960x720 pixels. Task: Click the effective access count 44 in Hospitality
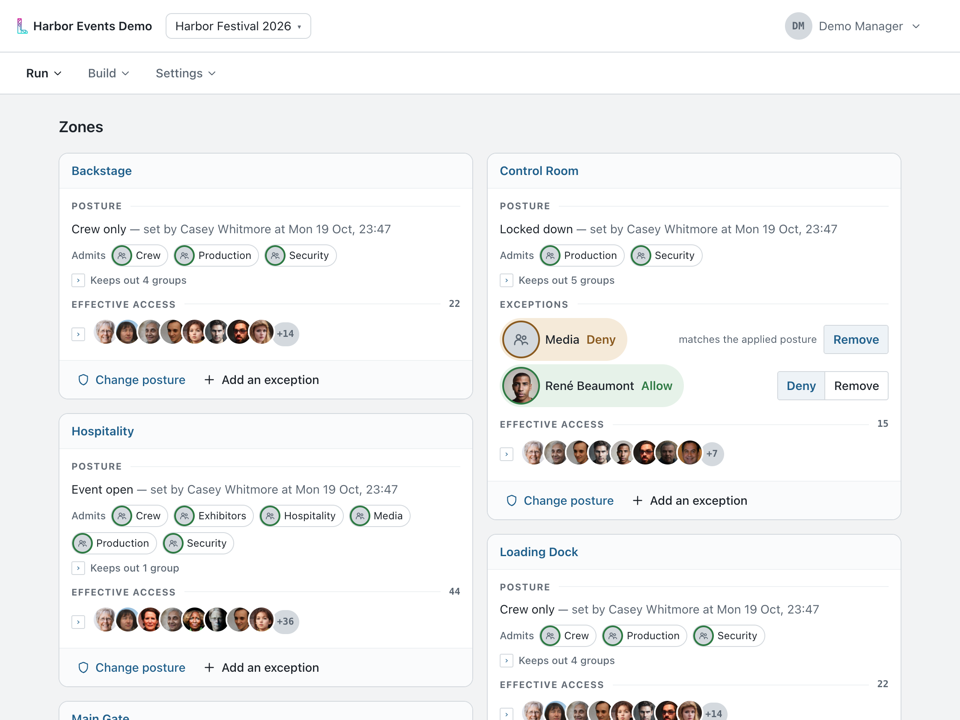pos(454,591)
